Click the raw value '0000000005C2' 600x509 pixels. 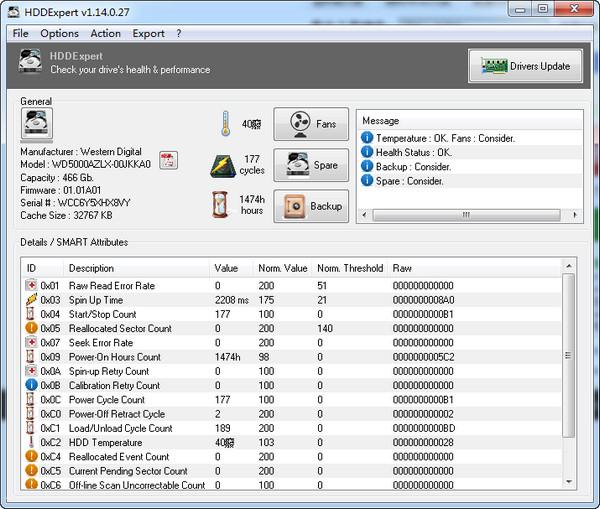click(423, 357)
